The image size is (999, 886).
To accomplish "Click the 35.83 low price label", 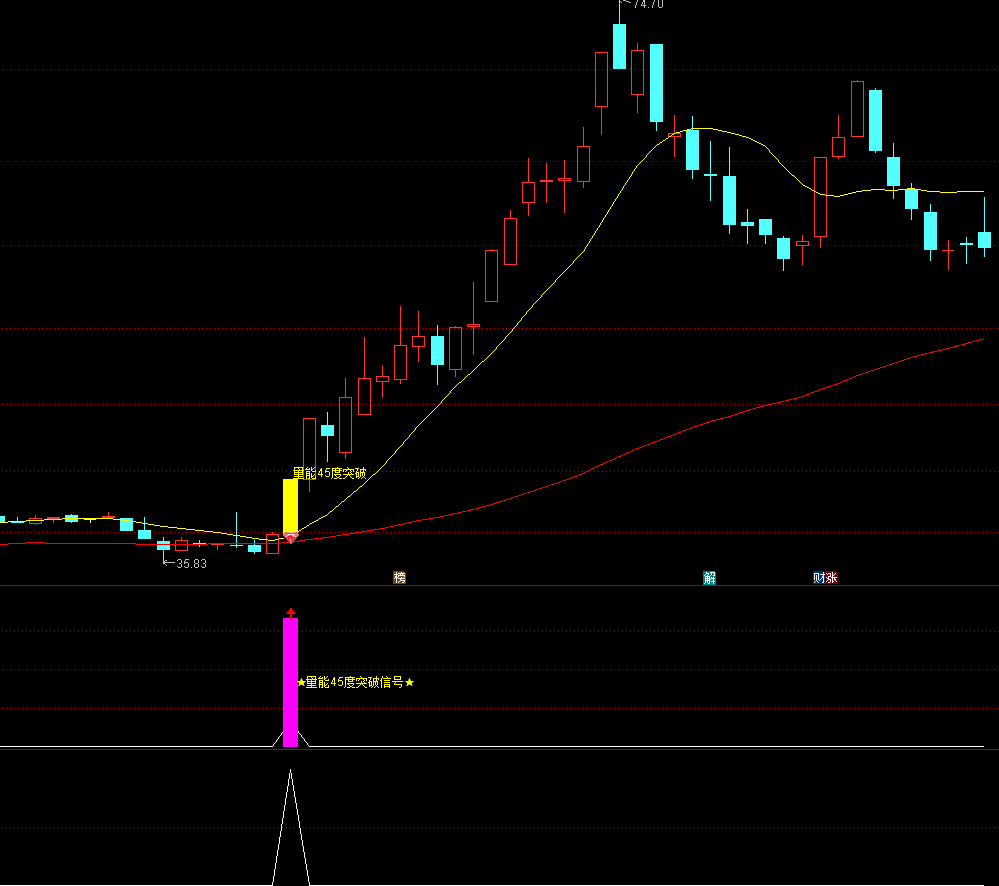I will click(x=190, y=564).
